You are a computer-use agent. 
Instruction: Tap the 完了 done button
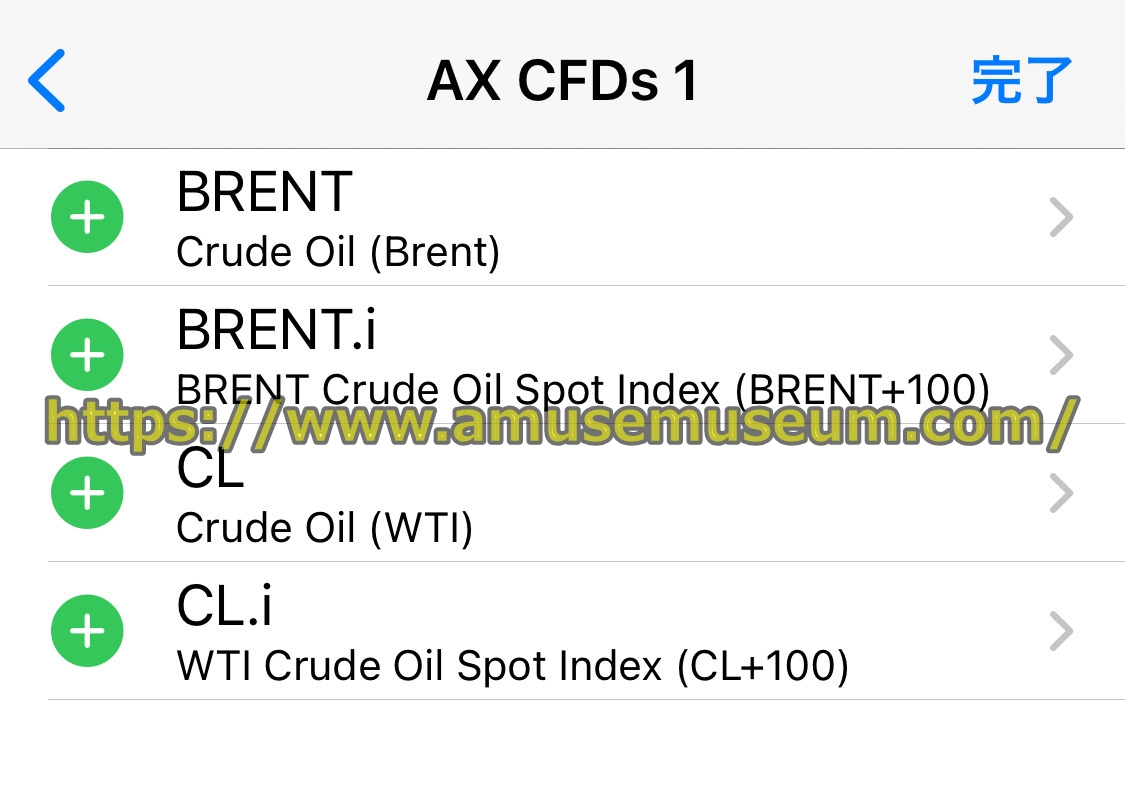[1022, 80]
